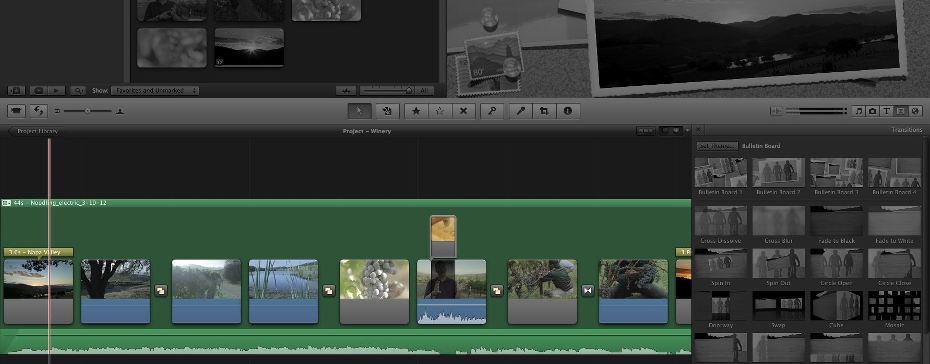Select the Noodling_electric background music track label

(x=59, y=203)
